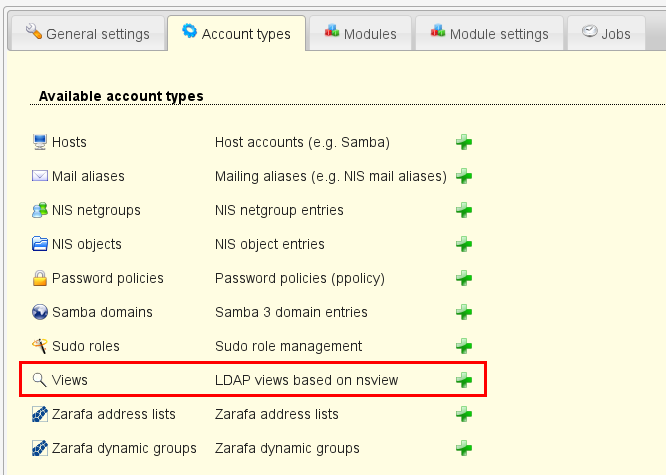The width and height of the screenshot is (666, 475).
Task: Add NIS netgroups using green plus
Action: [464, 210]
